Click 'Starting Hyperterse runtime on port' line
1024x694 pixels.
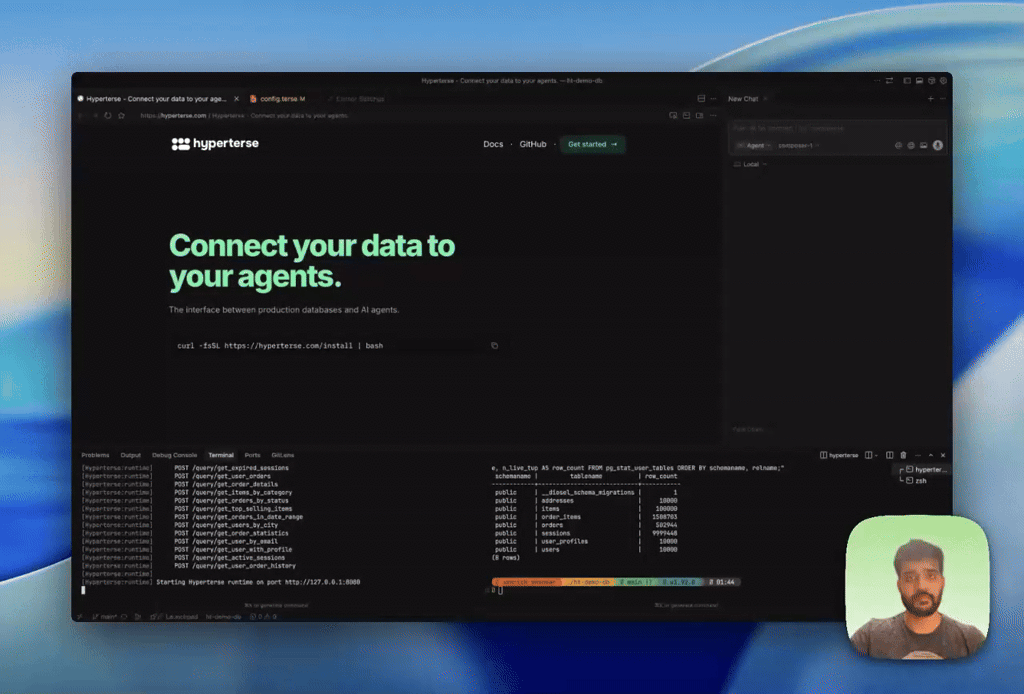pos(258,582)
